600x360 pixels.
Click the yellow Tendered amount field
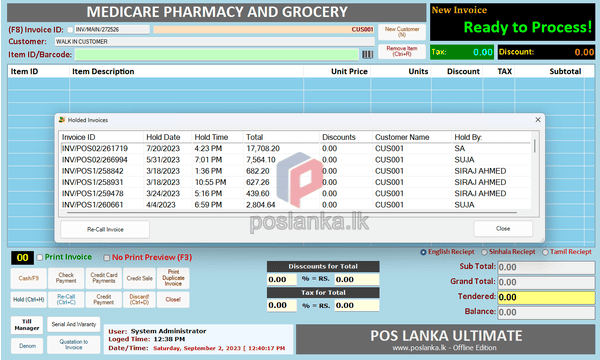pos(546,297)
